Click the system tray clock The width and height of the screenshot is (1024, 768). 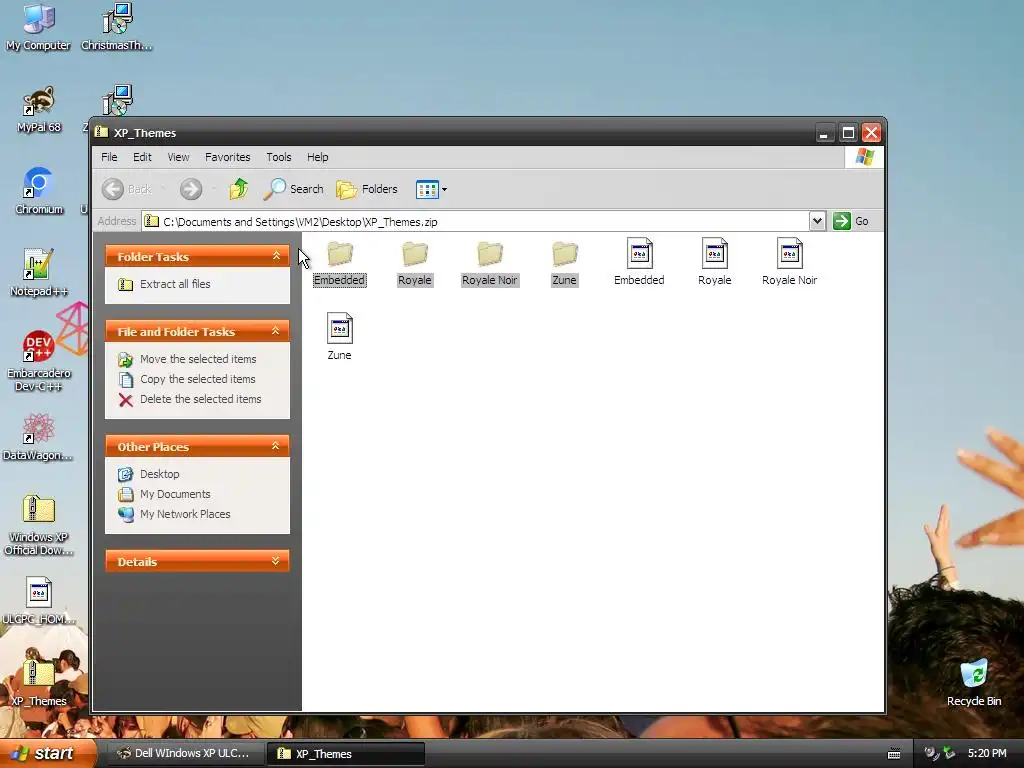987,754
